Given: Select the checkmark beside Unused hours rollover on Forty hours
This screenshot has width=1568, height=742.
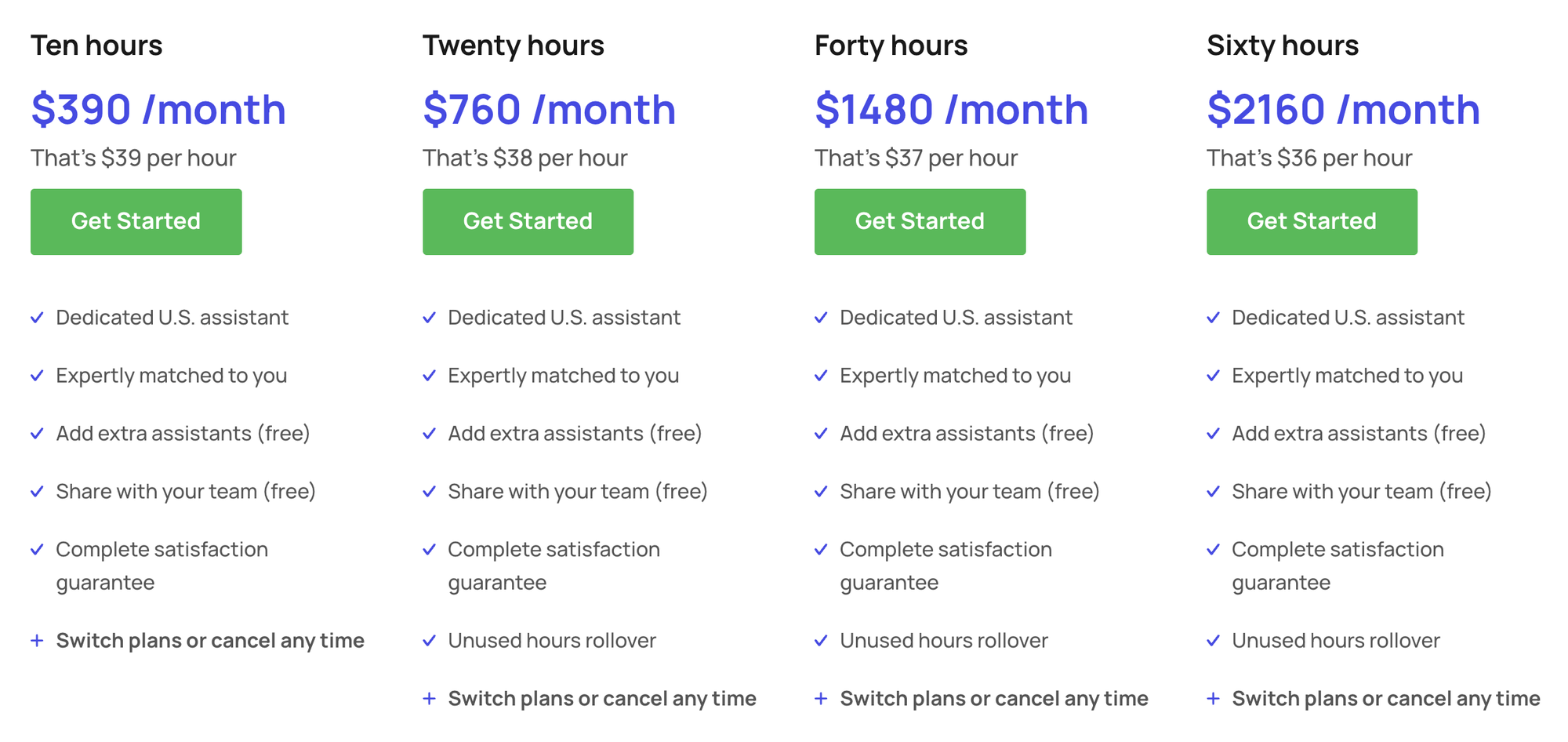Looking at the screenshot, I should point(821,641).
